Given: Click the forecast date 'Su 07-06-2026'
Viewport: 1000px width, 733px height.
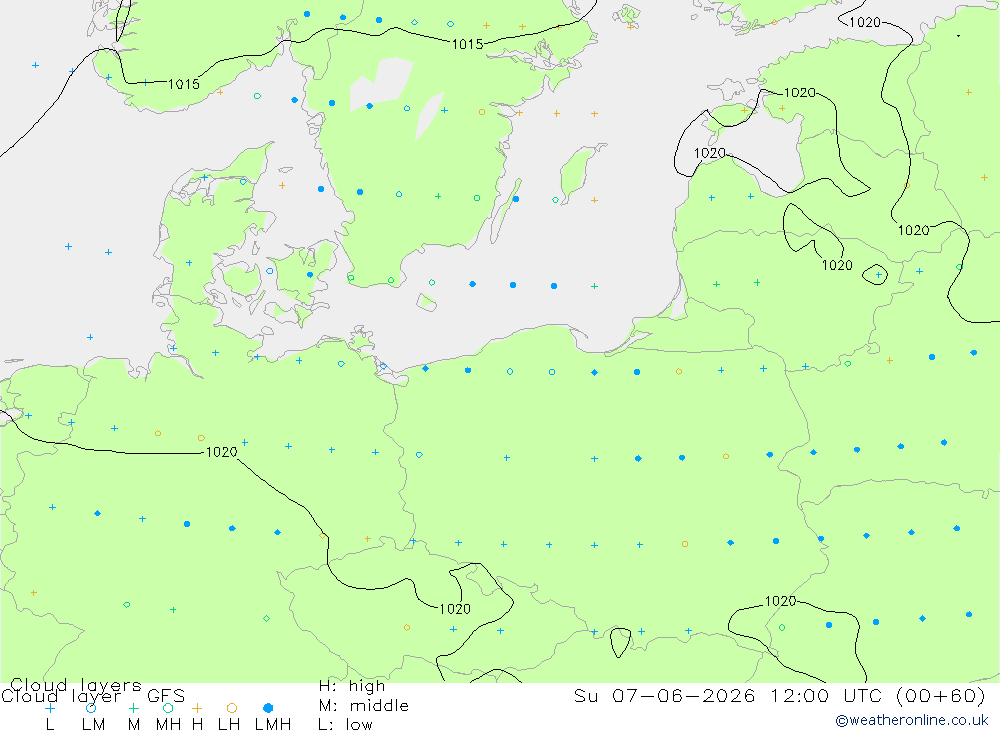Looking at the screenshot, I should click(665, 695).
